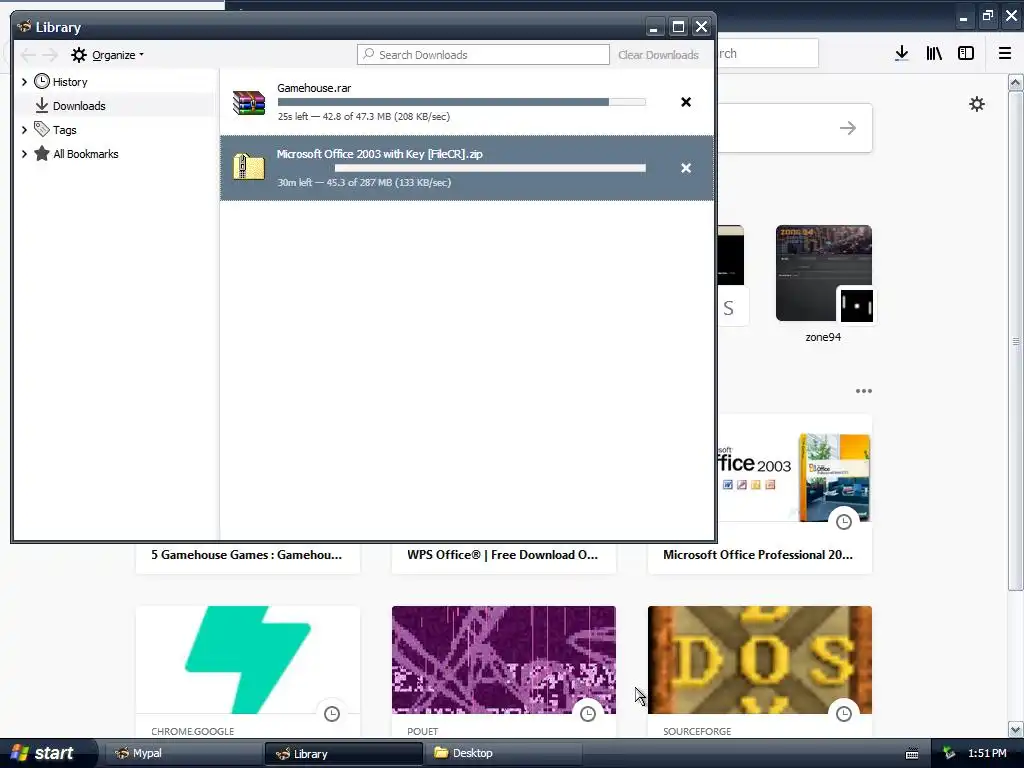Open the highlights section three-dots menu
1024x768 pixels.
tap(864, 391)
